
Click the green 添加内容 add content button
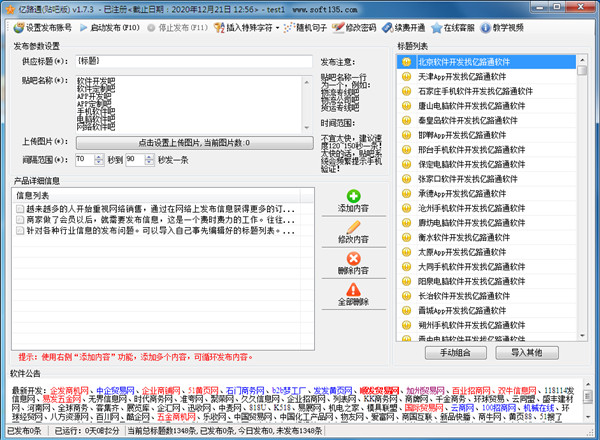pyautogui.click(x=353, y=200)
